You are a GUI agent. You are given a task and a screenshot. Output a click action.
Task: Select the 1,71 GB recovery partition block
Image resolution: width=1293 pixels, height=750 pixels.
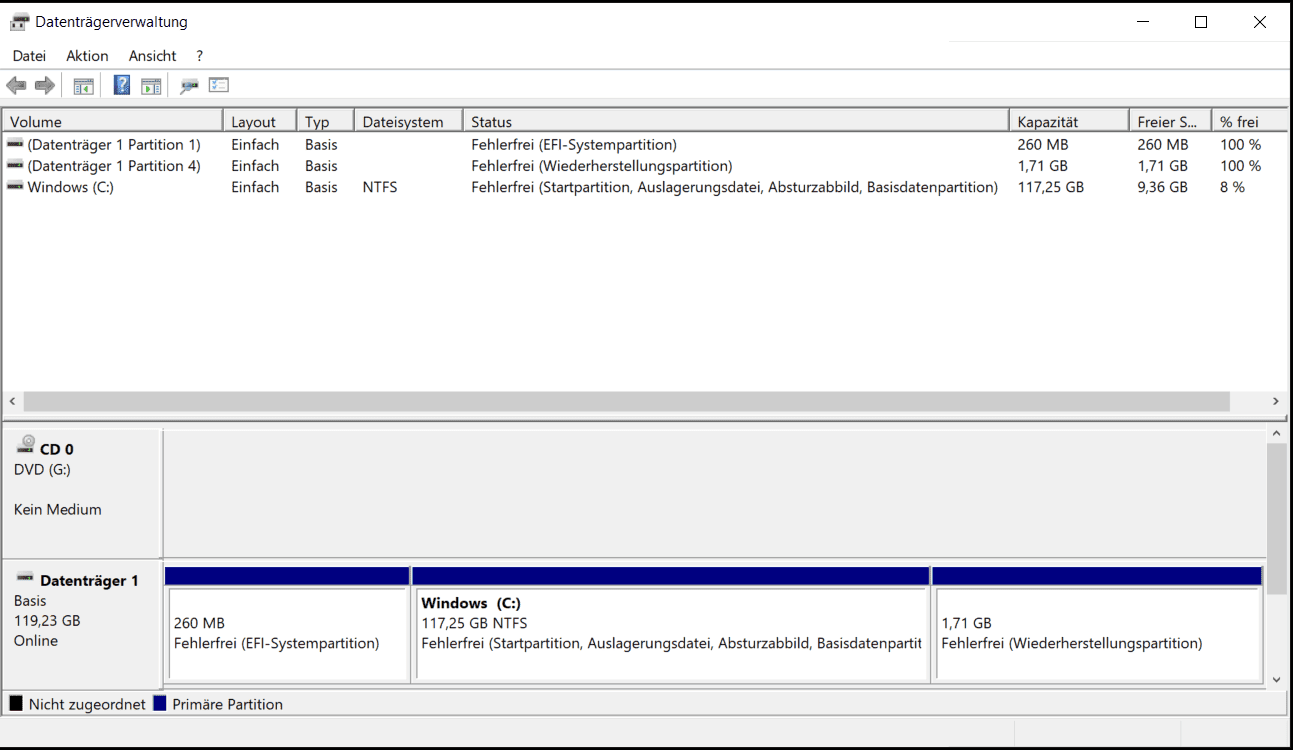point(1096,634)
